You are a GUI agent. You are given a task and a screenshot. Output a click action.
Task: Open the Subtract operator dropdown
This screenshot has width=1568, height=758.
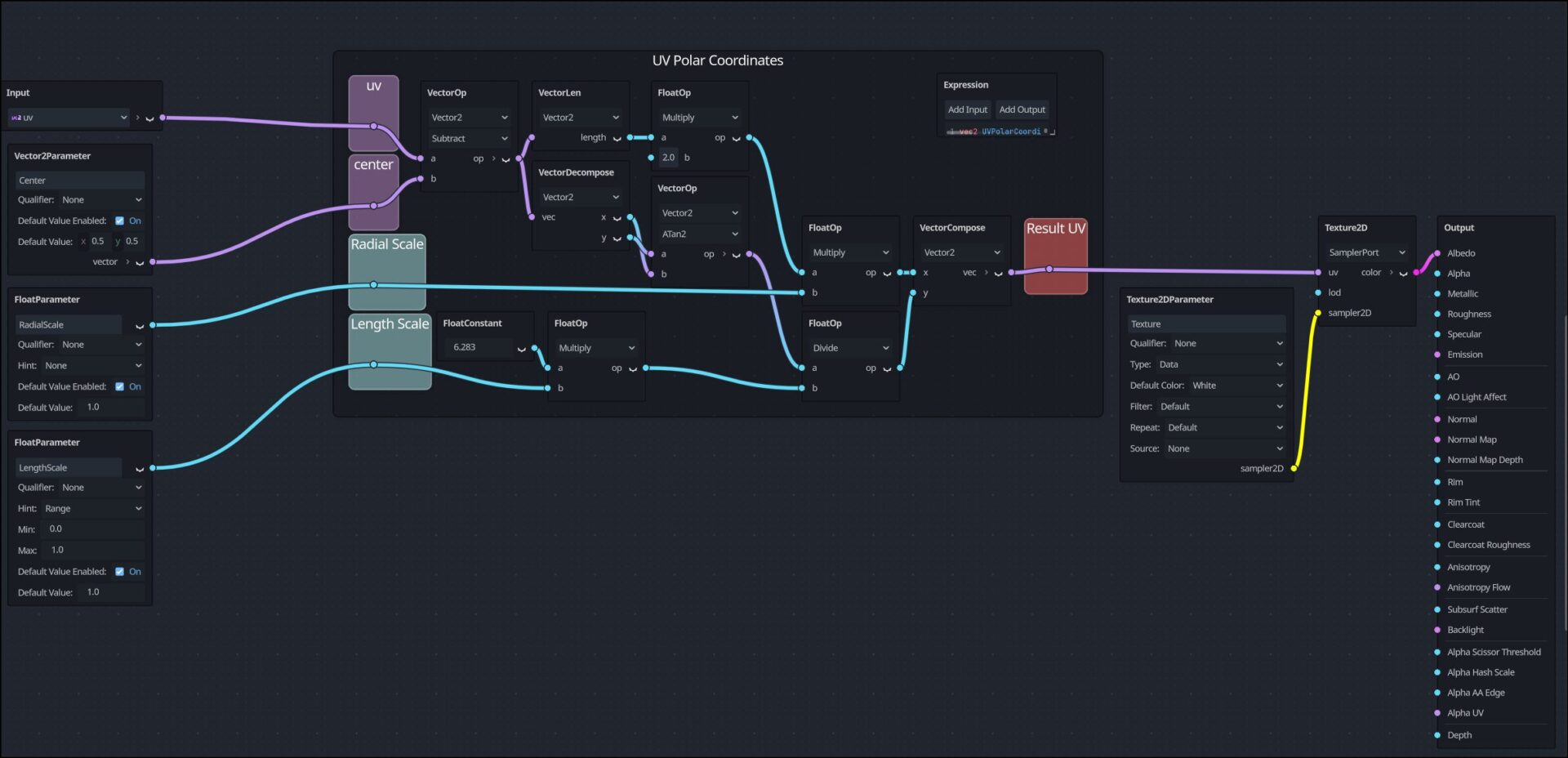[470, 139]
